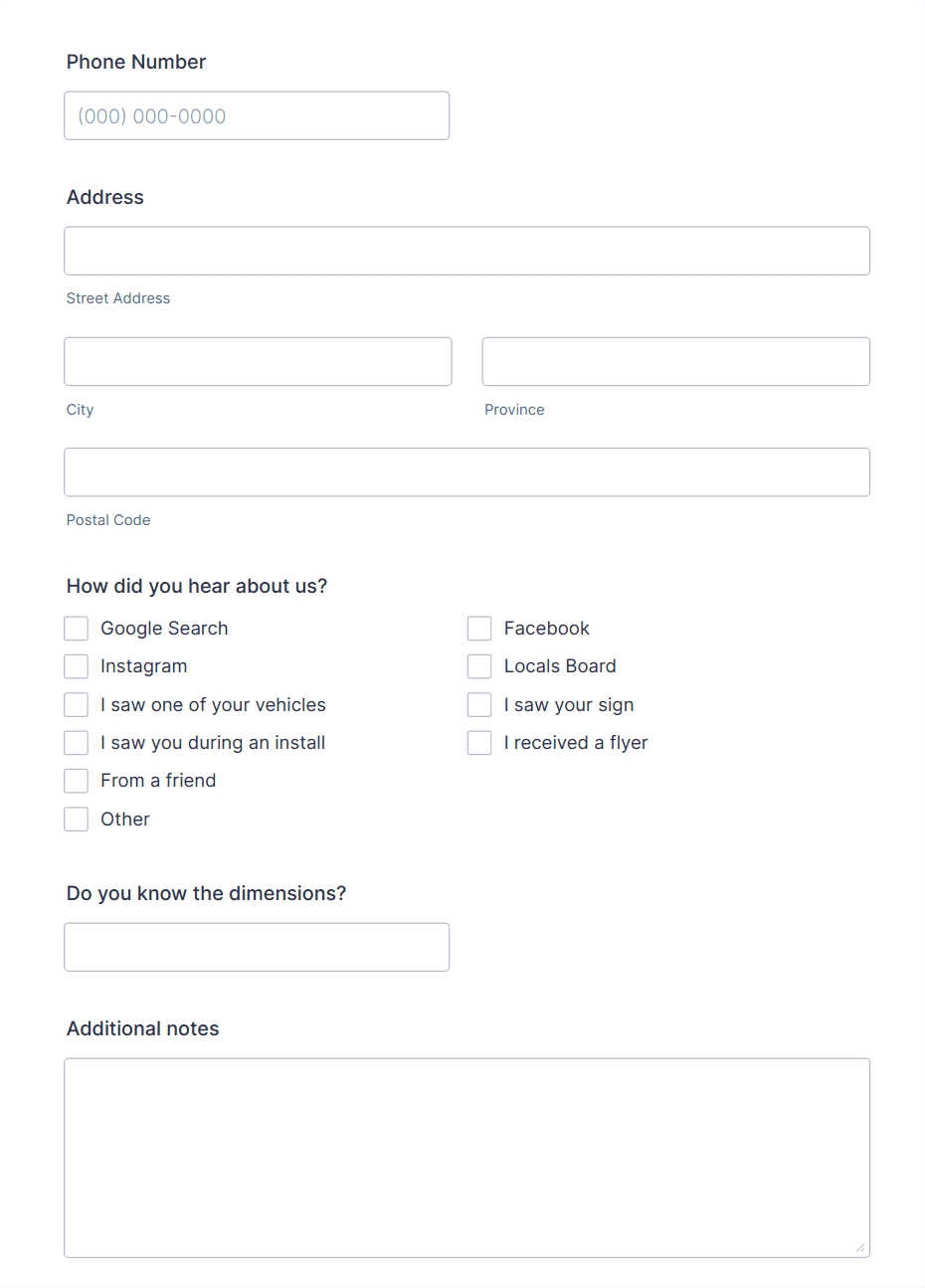Tick the Other checkbox
925x1288 pixels.
(x=77, y=819)
